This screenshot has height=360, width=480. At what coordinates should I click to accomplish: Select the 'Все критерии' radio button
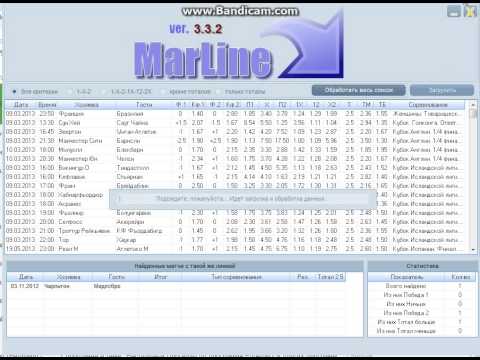(14, 92)
